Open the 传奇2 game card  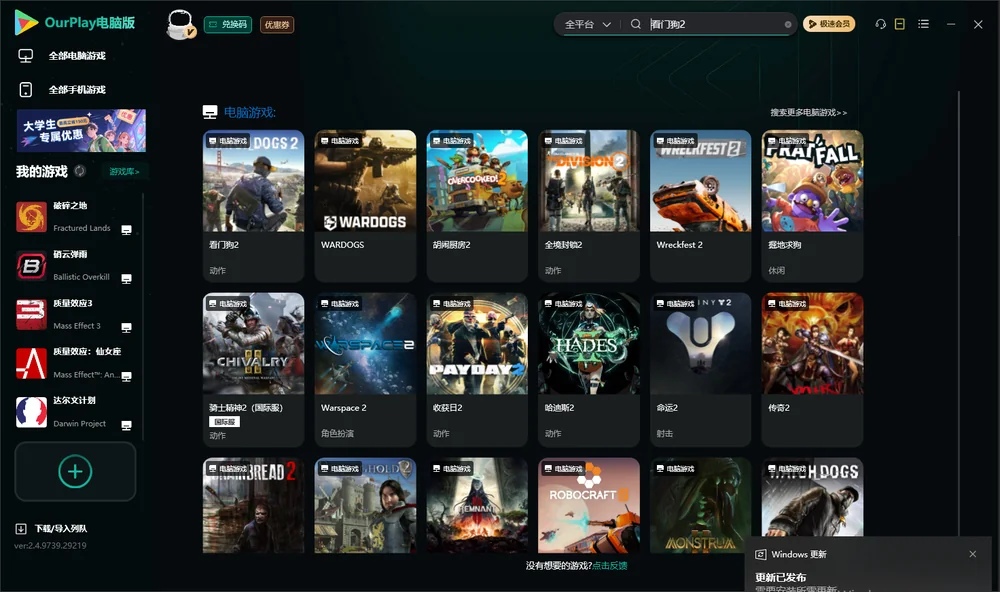click(x=812, y=369)
